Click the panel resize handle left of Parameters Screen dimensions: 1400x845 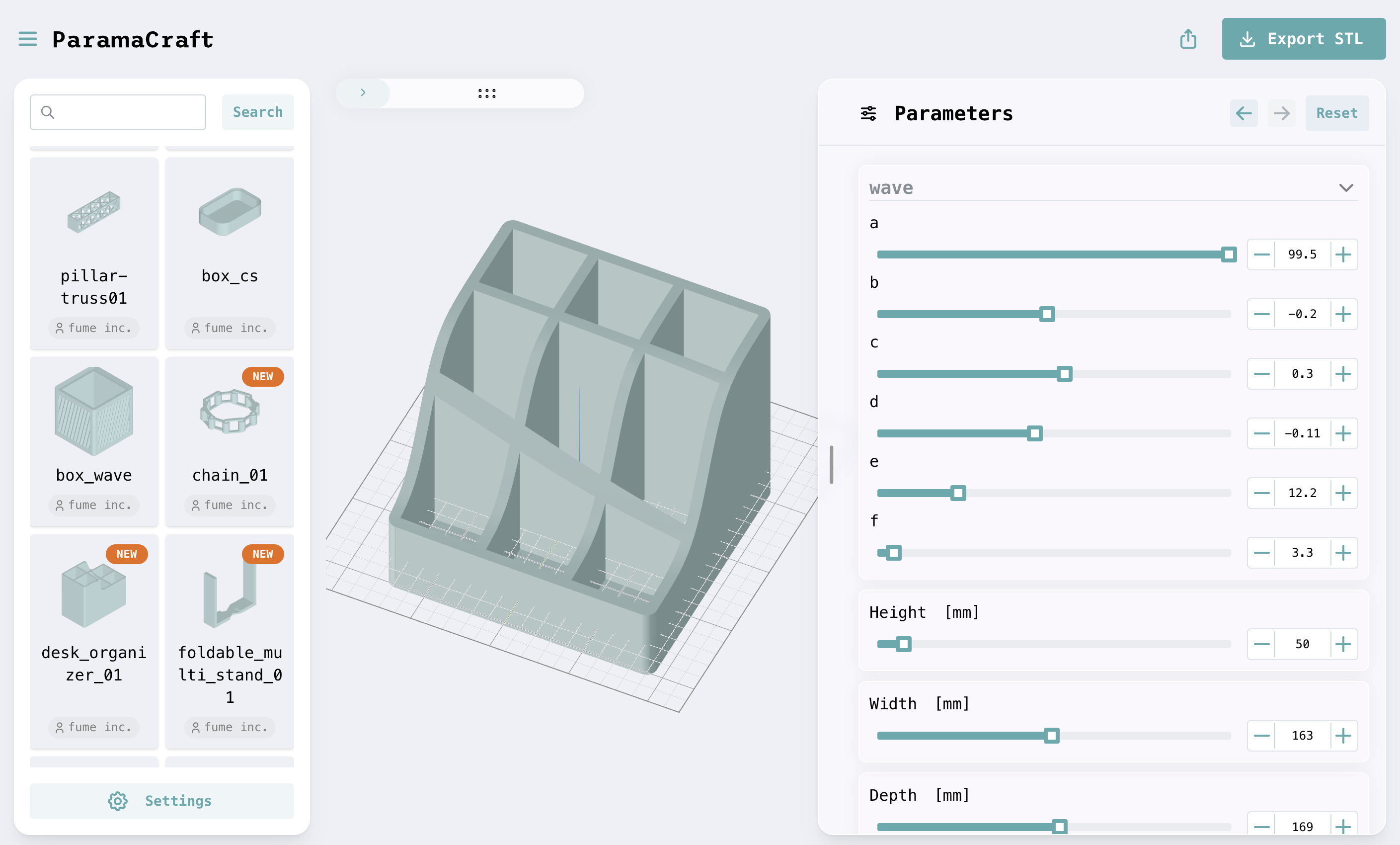(831, 465)
